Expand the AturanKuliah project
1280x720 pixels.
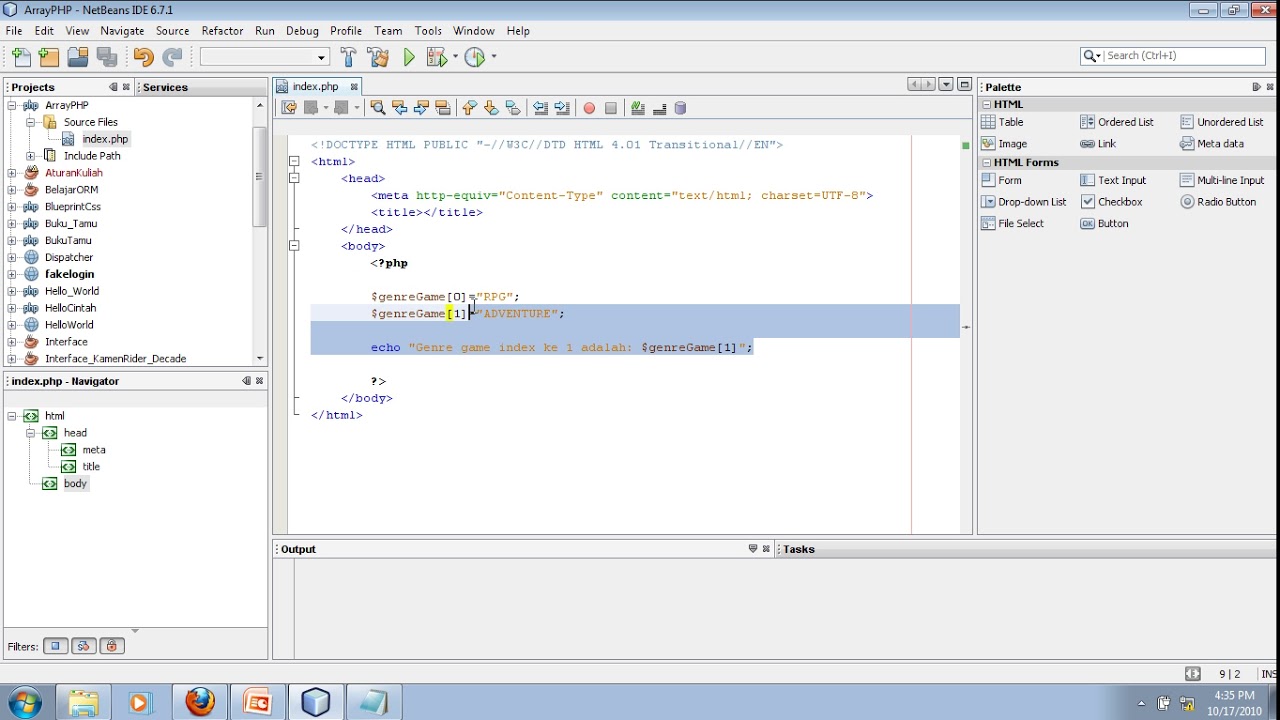point(11,173)
